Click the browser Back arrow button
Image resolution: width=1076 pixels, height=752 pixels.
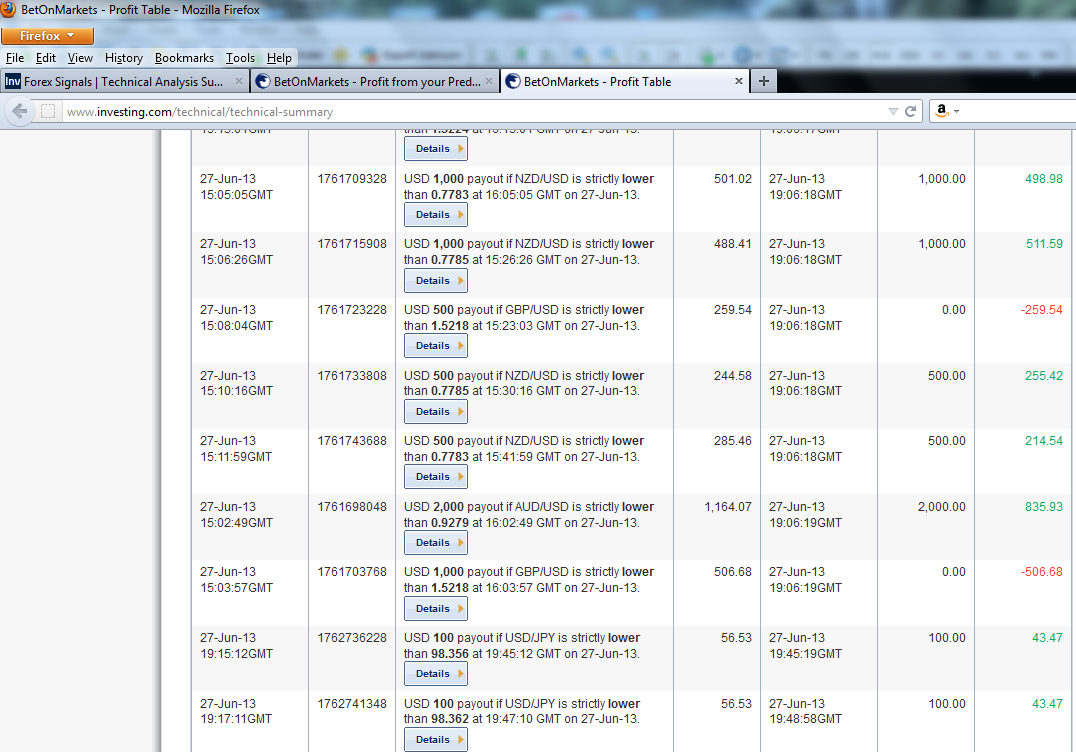point(20,111)
